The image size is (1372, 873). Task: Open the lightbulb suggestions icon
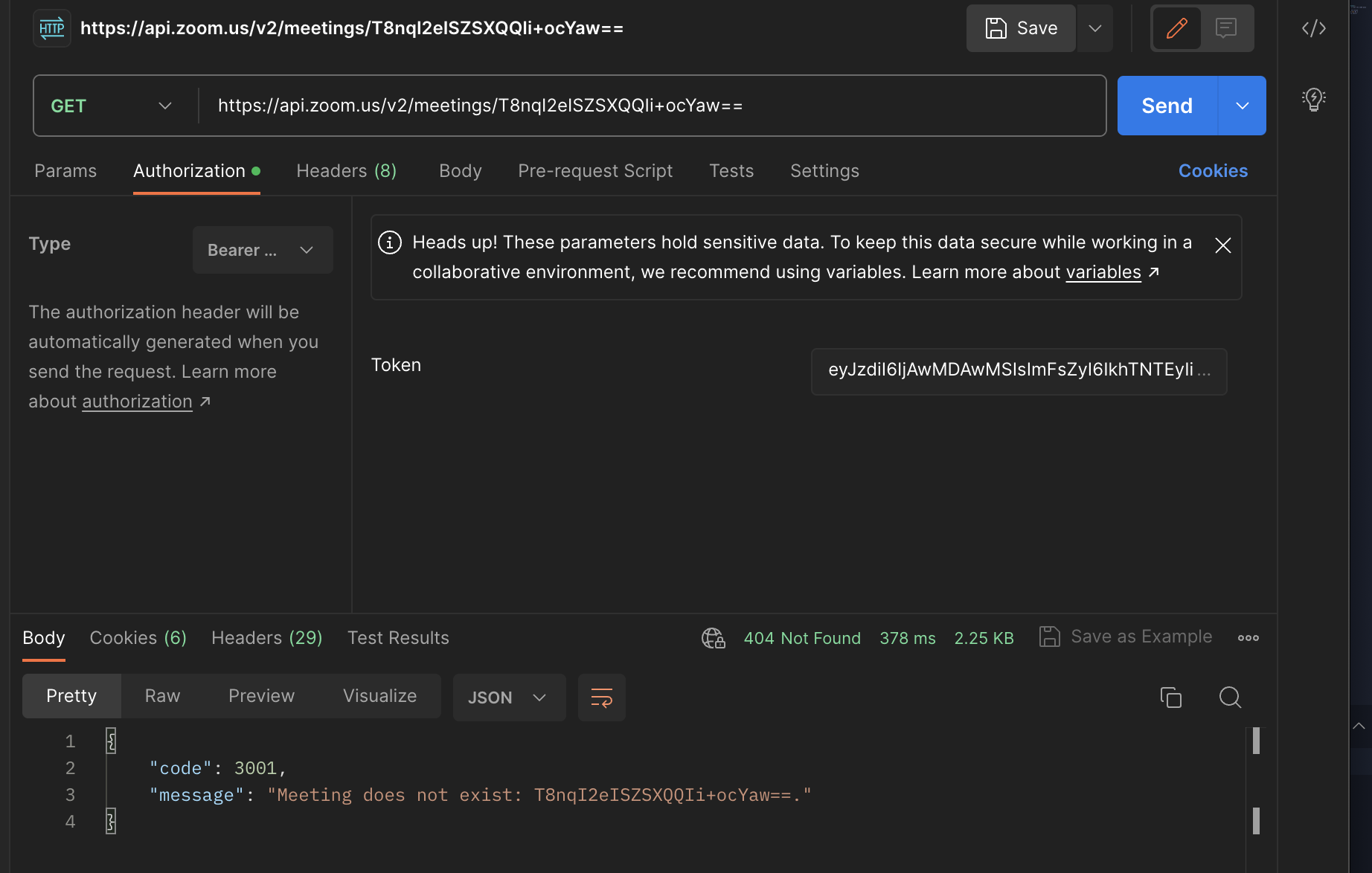[x=1314, y=99]
